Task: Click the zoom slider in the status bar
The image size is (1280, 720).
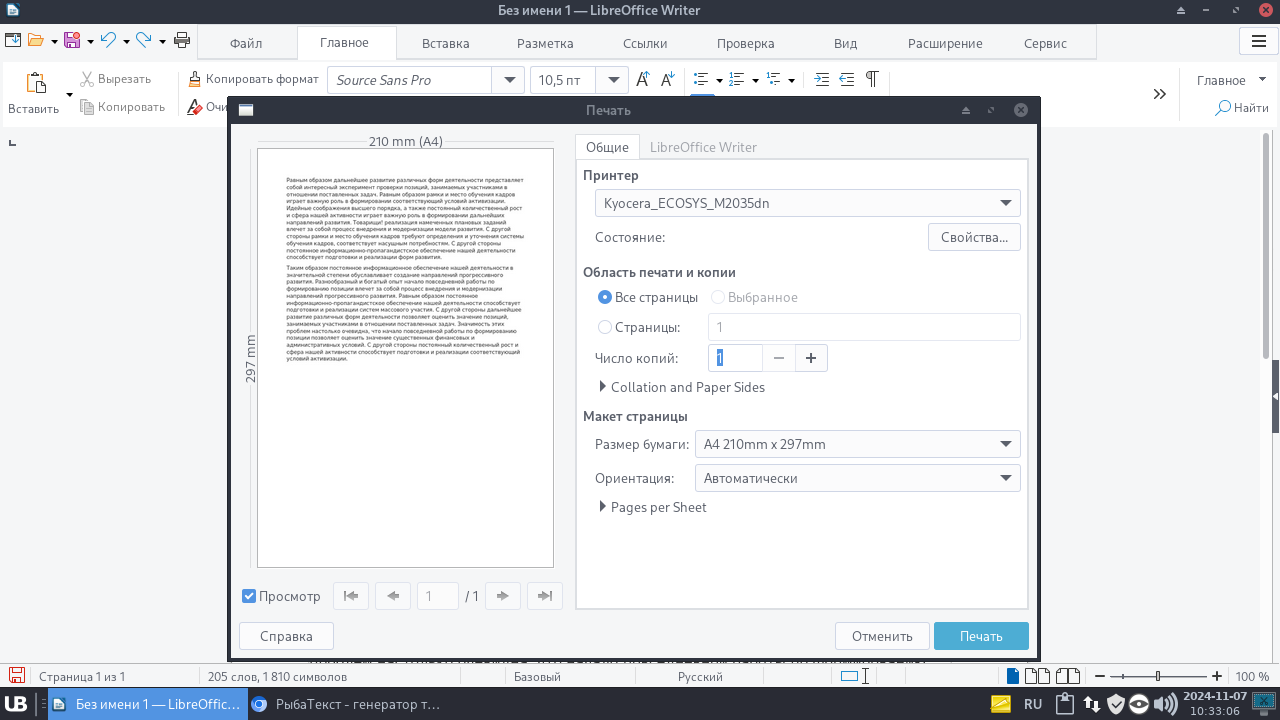Action: [1158, 676]
